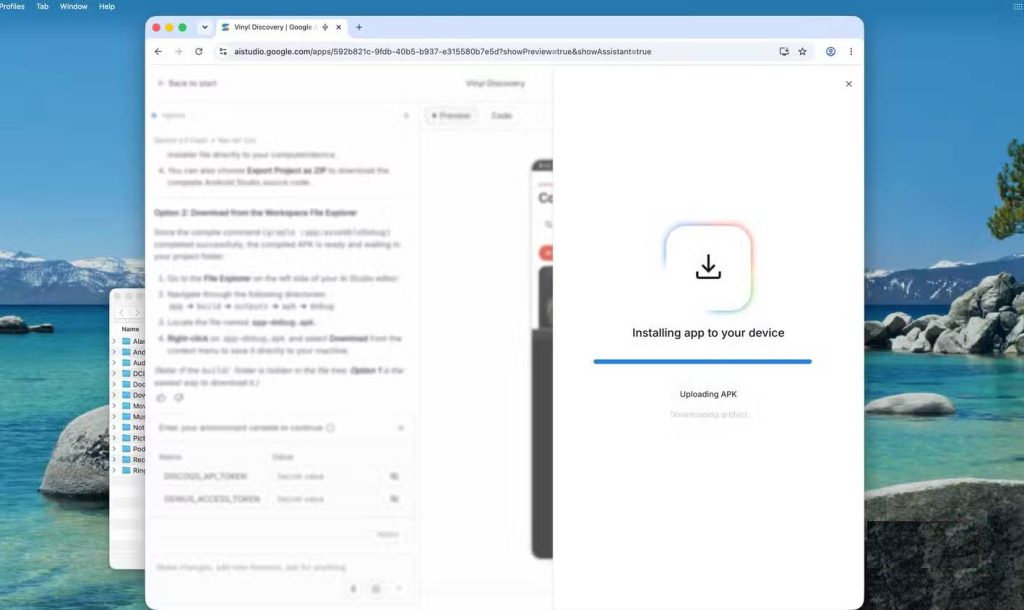Toggle visibility of DISCOGS_API_TOKEN value
Screen dimensions: 1024x610
[x=394, y=477]
